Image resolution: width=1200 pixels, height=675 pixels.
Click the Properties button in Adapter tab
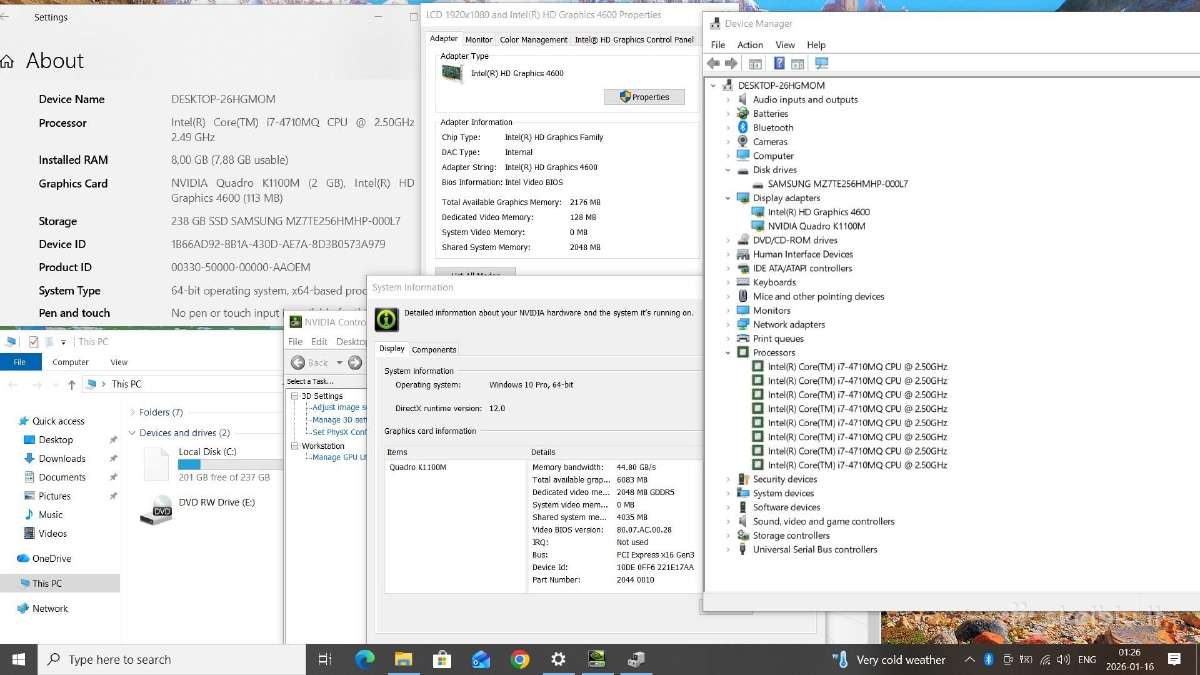tap(644, 97)
